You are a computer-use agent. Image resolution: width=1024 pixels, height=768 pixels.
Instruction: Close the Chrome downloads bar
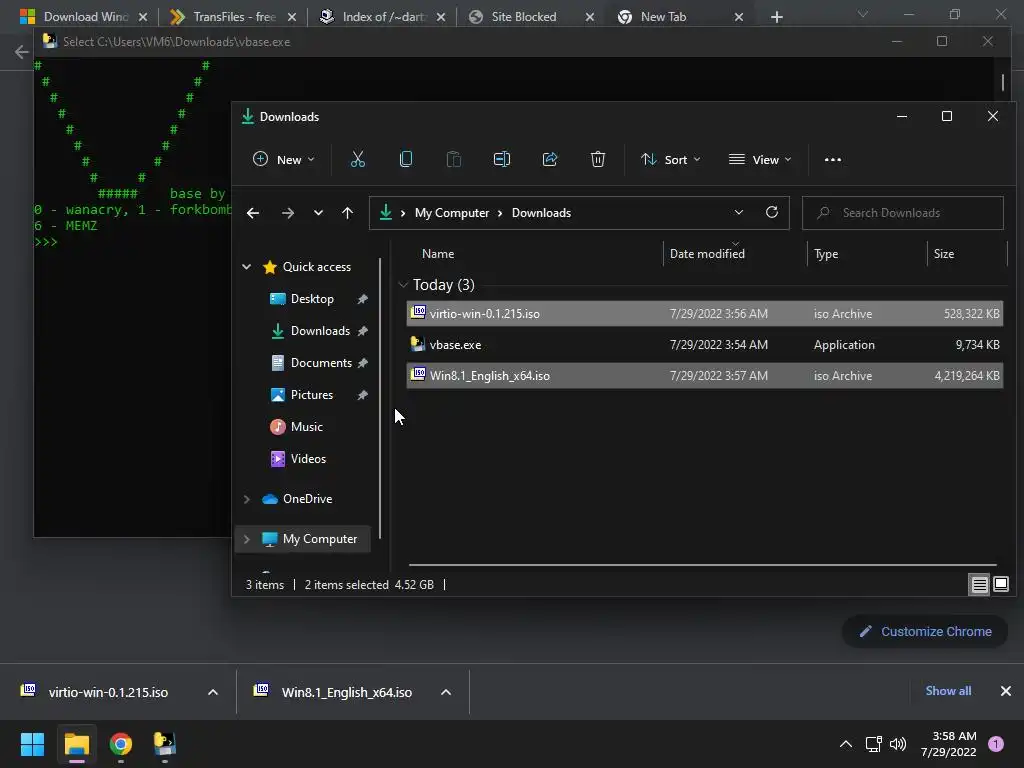(1006, 691)
